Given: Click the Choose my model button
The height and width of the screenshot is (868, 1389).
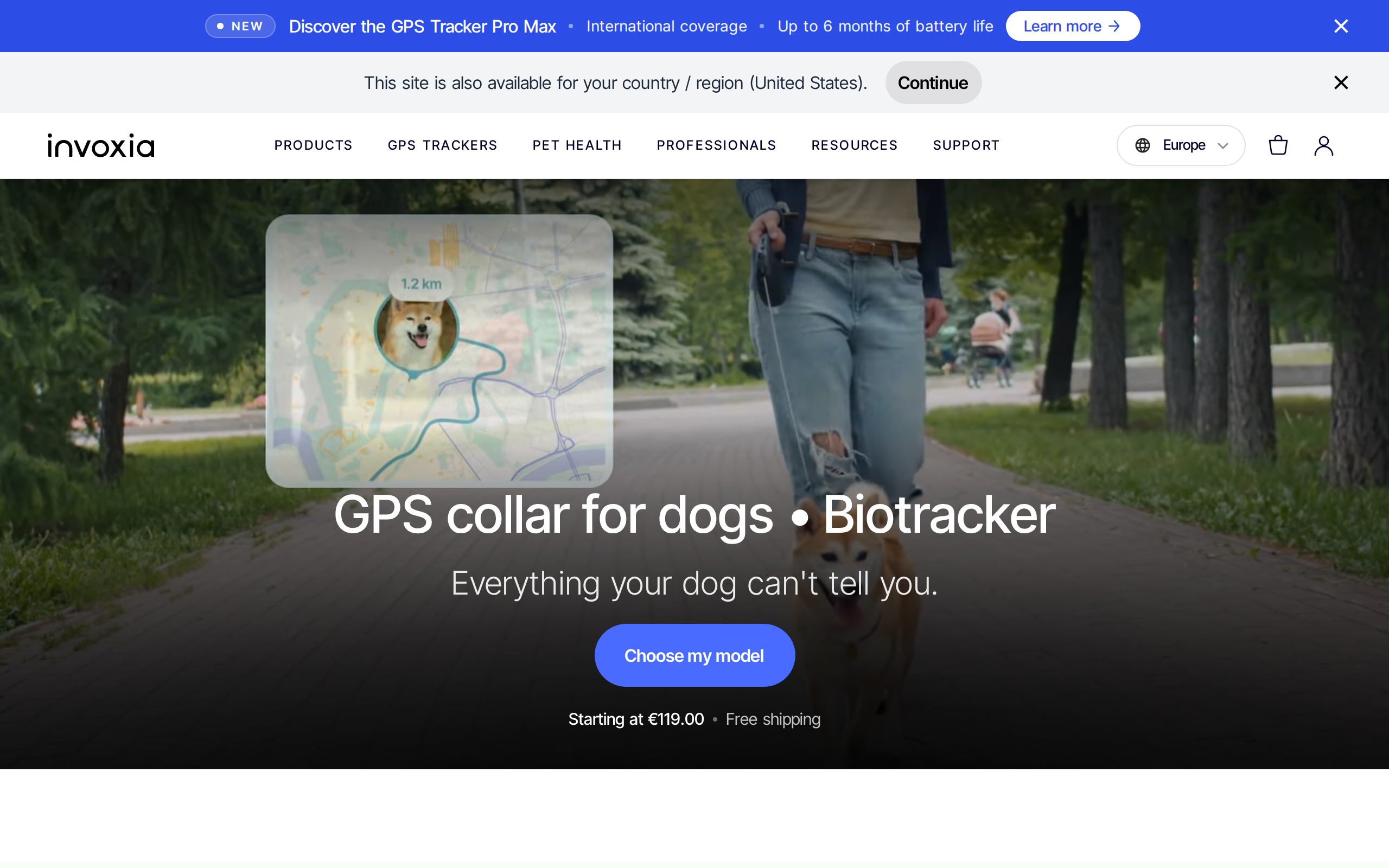Looking at the screenshot, I should click(694, 655).
